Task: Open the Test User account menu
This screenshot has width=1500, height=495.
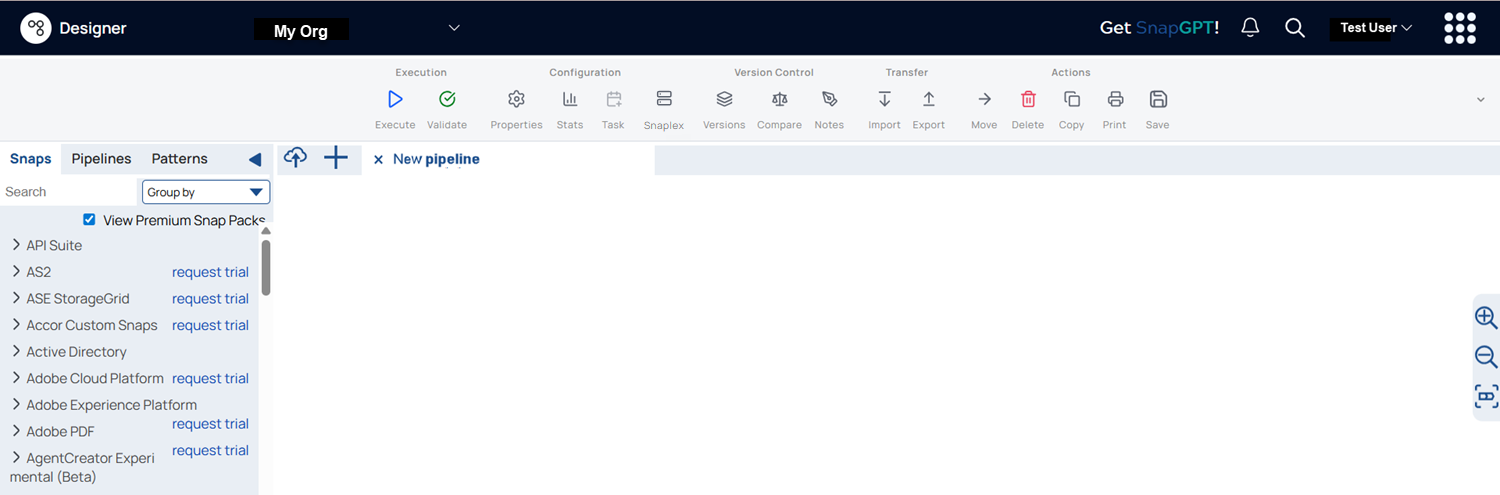Action: pyautogui.click(x=1376, y=28)
